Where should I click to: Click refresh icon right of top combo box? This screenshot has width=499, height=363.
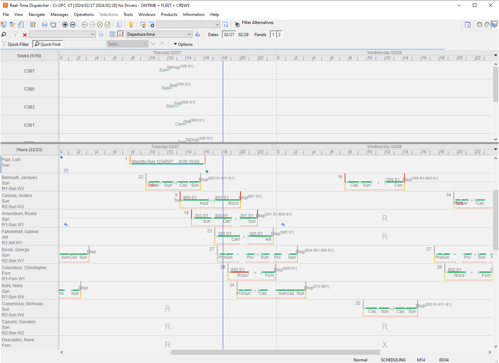point(225,25)
